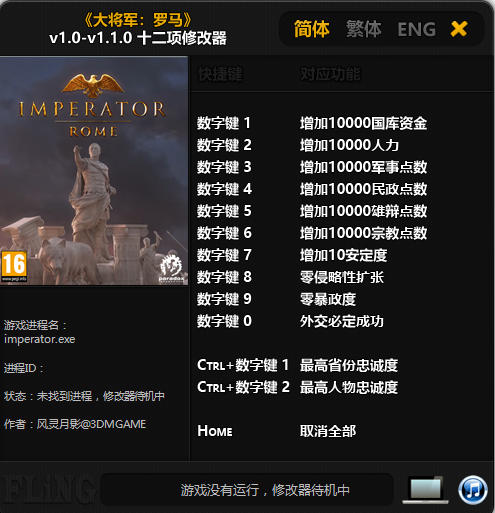
Task: Toggle 增加10000国库资金 option
Action: pyautogui.click(x=363, y=123)
